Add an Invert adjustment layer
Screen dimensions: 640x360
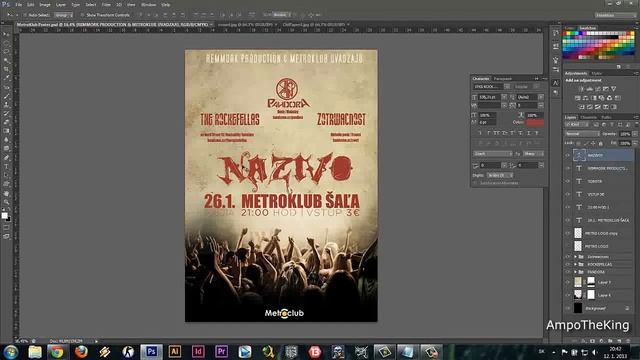(582, 107)
